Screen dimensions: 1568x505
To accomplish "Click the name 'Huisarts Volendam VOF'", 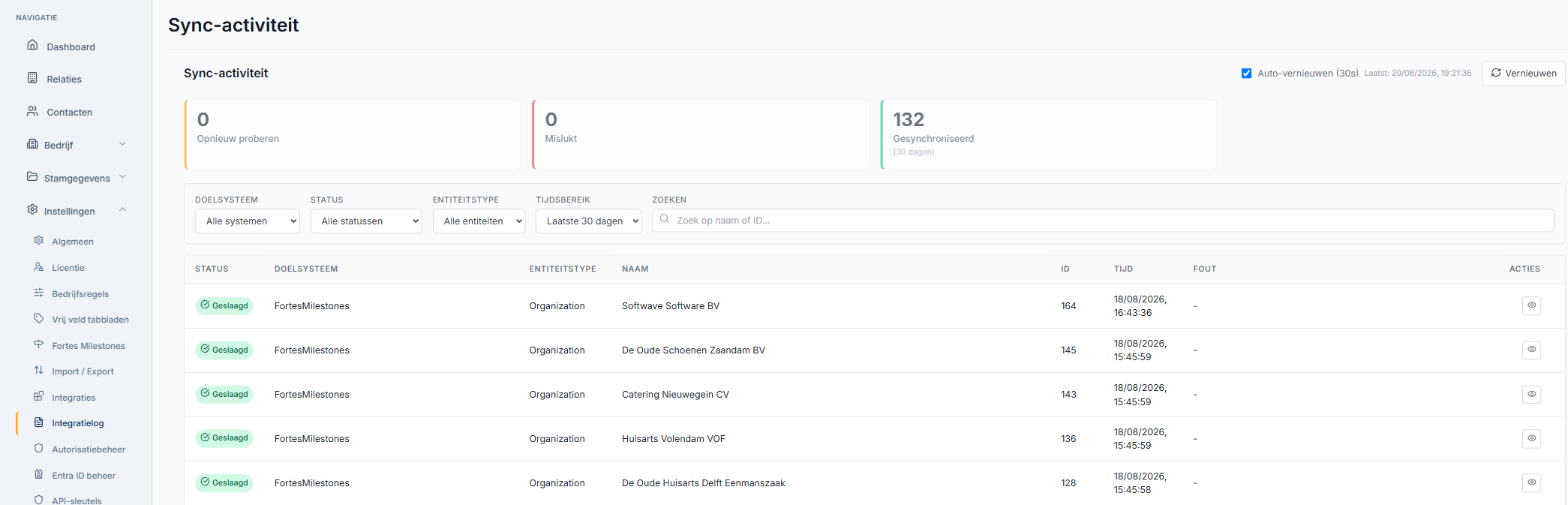I will coord(673,438).
